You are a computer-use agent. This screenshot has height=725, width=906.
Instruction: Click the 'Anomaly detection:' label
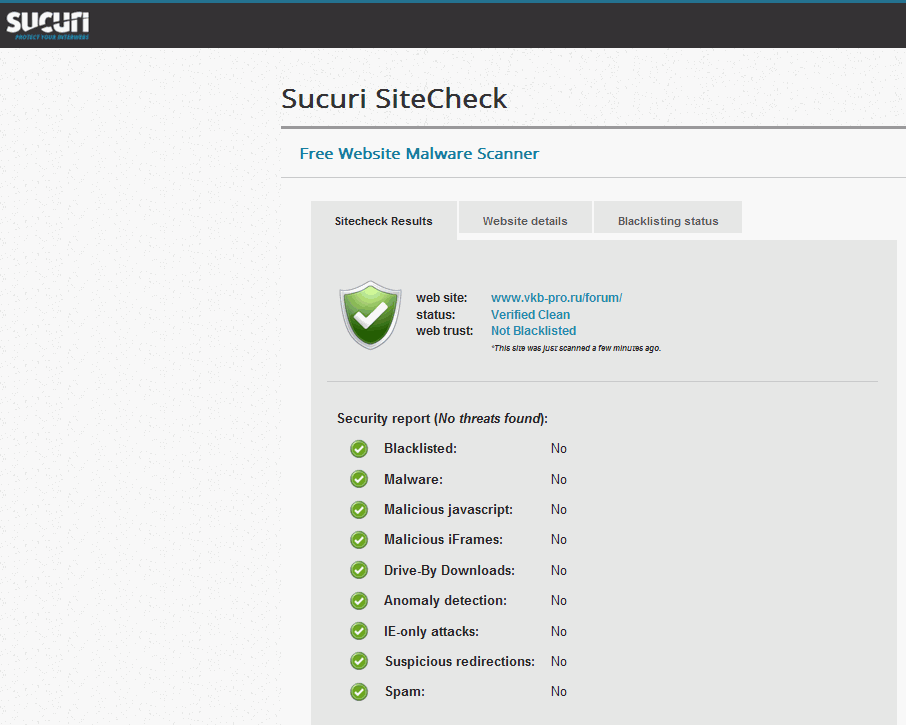(x=445, y=601)
